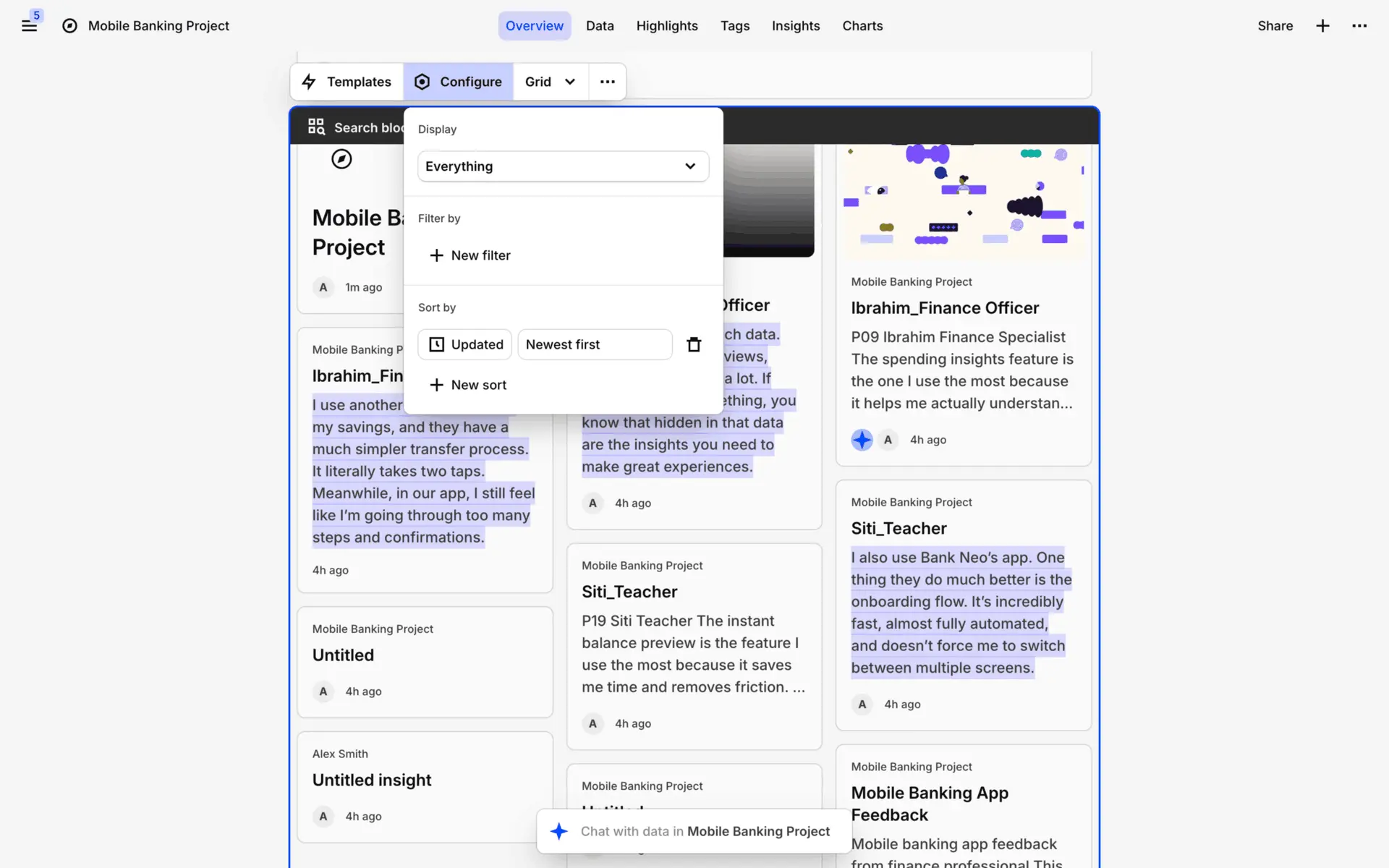Add a New sort rule
The height and width of the screenshot is (868, 1389).
(468, 385)
